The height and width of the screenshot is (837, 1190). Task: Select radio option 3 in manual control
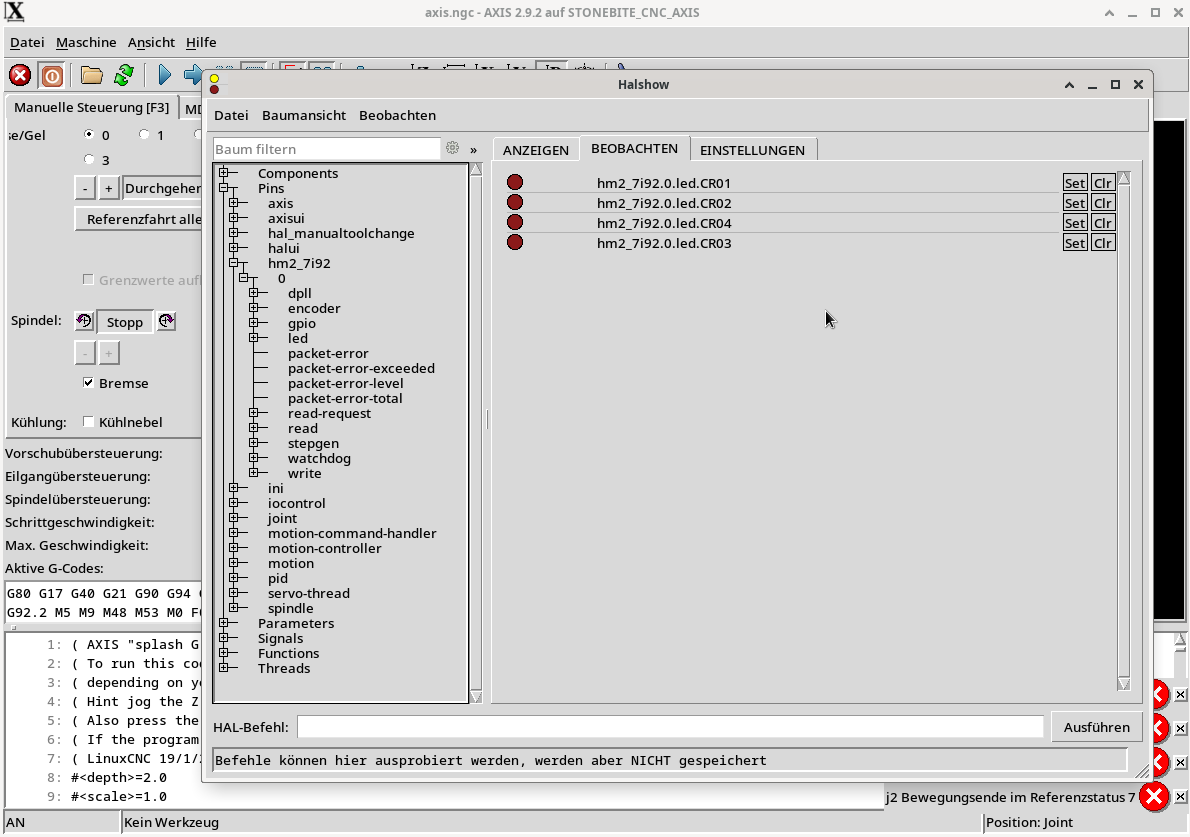pos(89,159)
